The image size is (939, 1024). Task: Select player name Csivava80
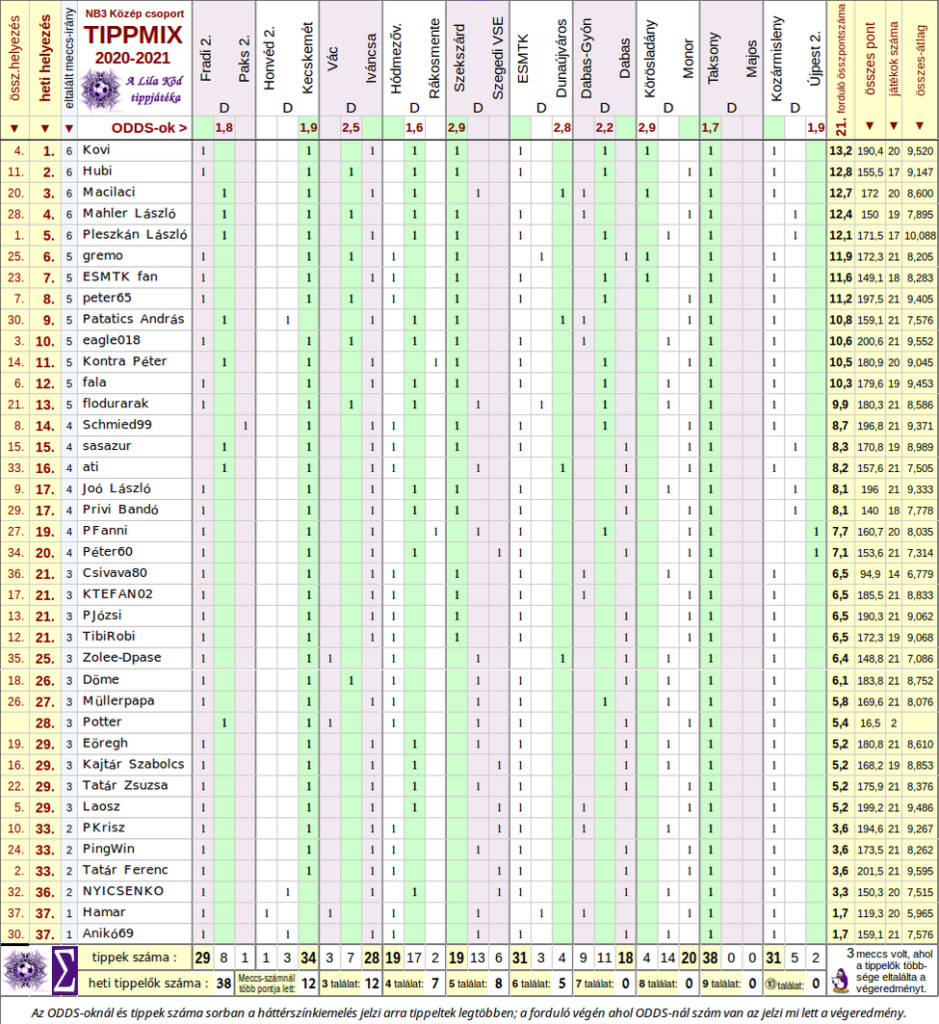114,573
